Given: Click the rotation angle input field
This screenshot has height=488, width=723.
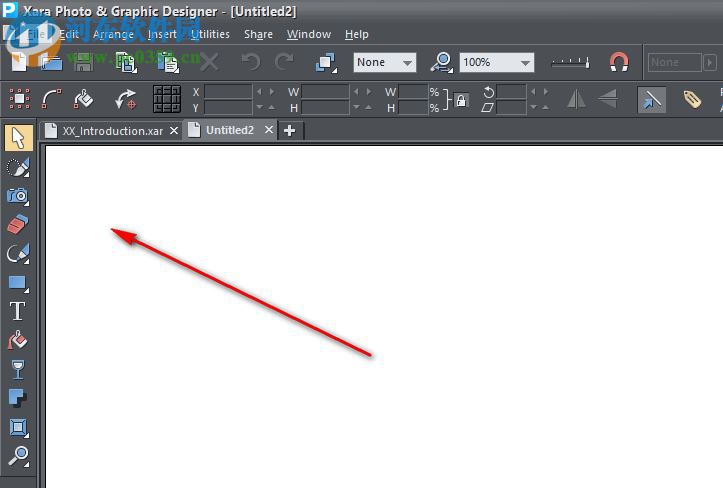Looking at the screenshot, I should 511,92.
